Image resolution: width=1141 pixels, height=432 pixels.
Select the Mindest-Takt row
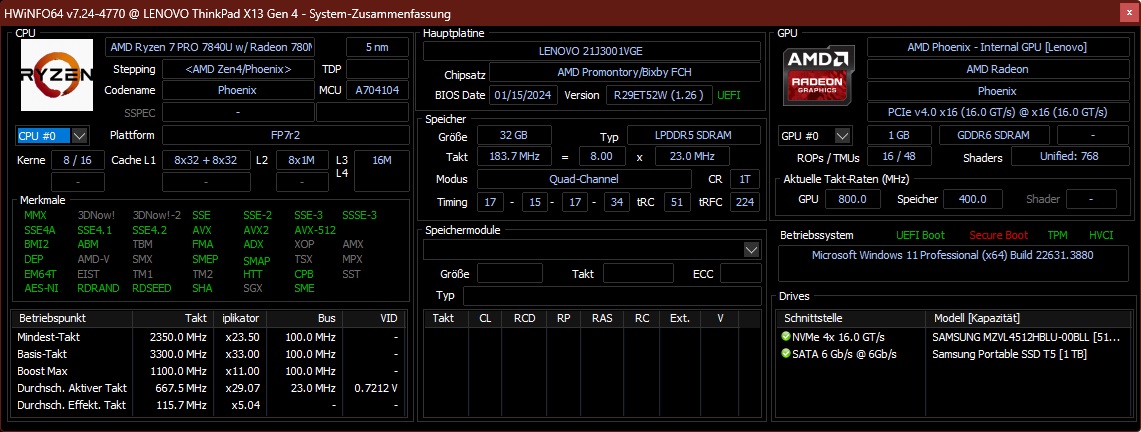coord(208,337)
